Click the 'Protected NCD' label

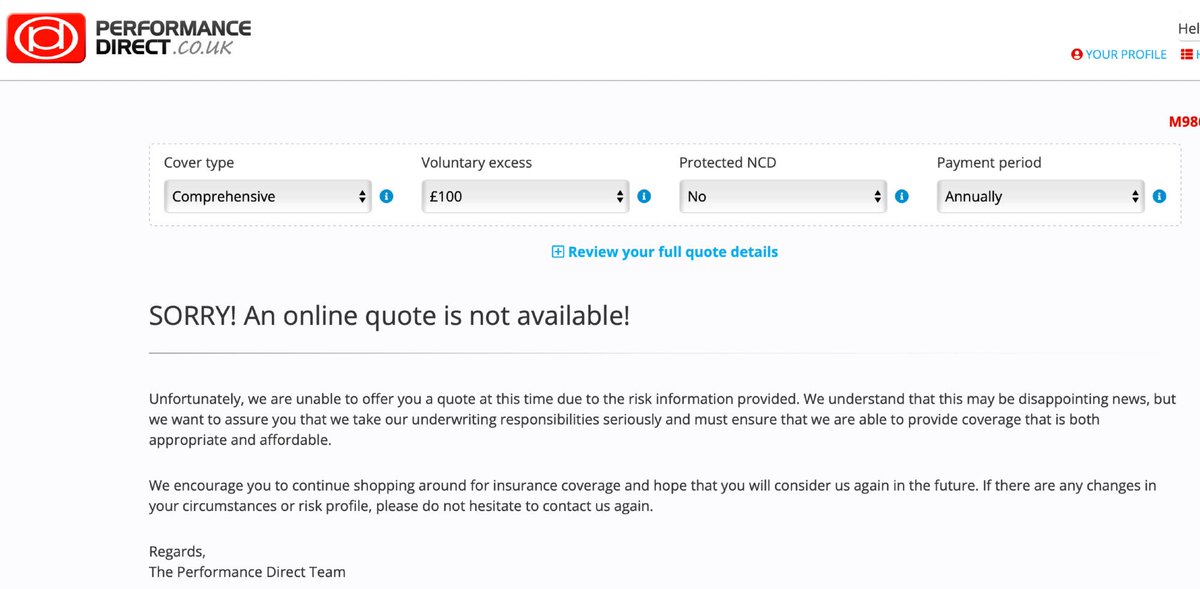click(728, 163)
